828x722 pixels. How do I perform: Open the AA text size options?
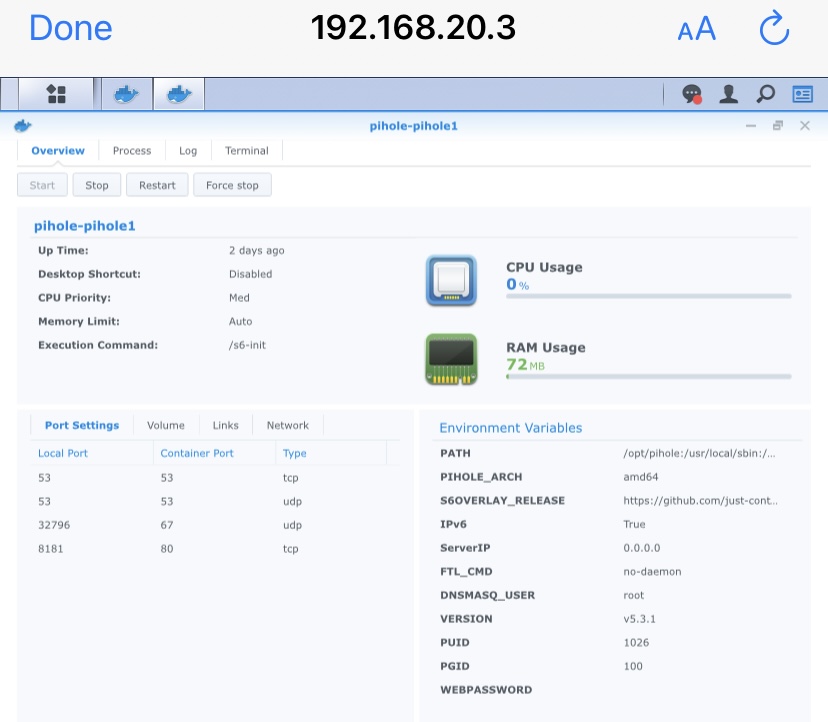pos(697,29)
